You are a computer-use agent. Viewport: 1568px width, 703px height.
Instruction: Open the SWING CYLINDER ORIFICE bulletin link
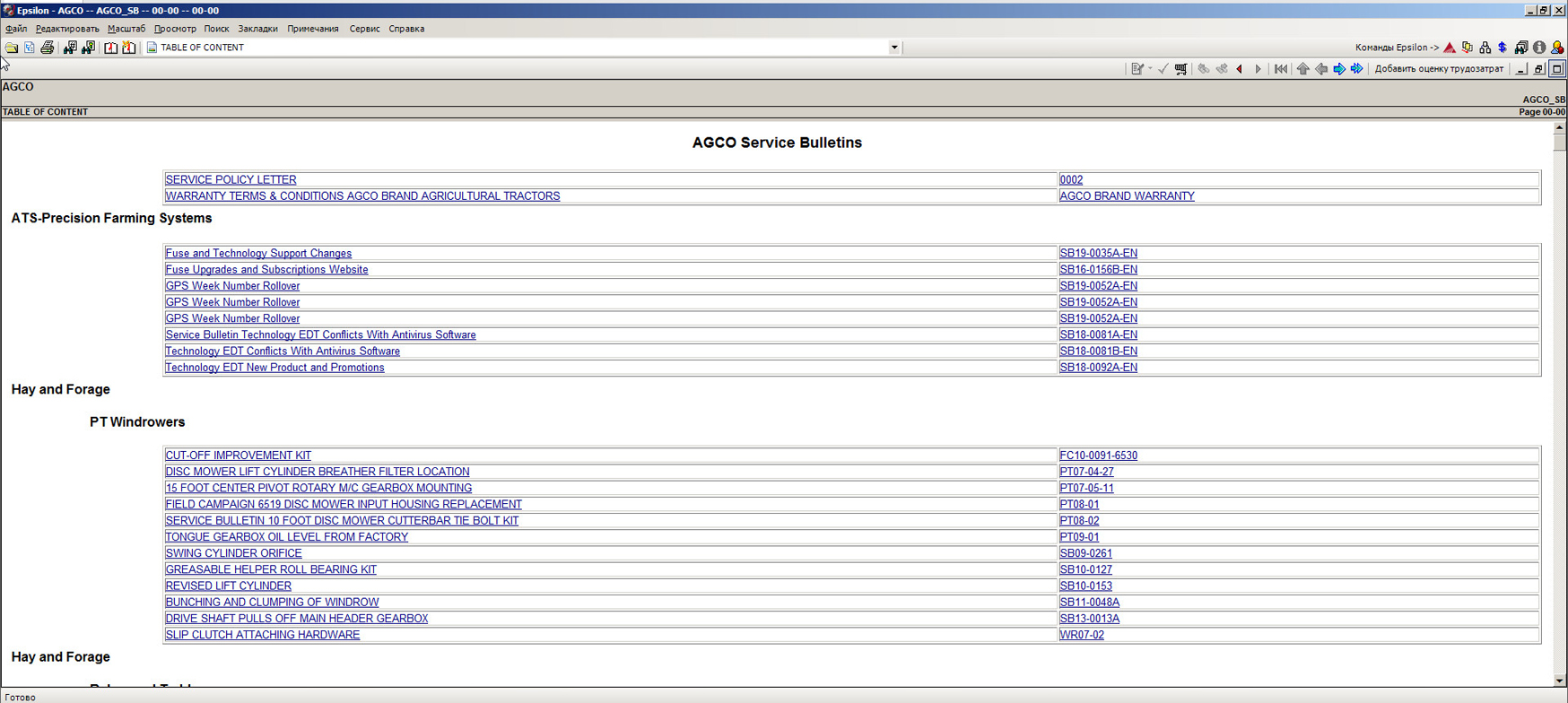(x=233, y=553)
